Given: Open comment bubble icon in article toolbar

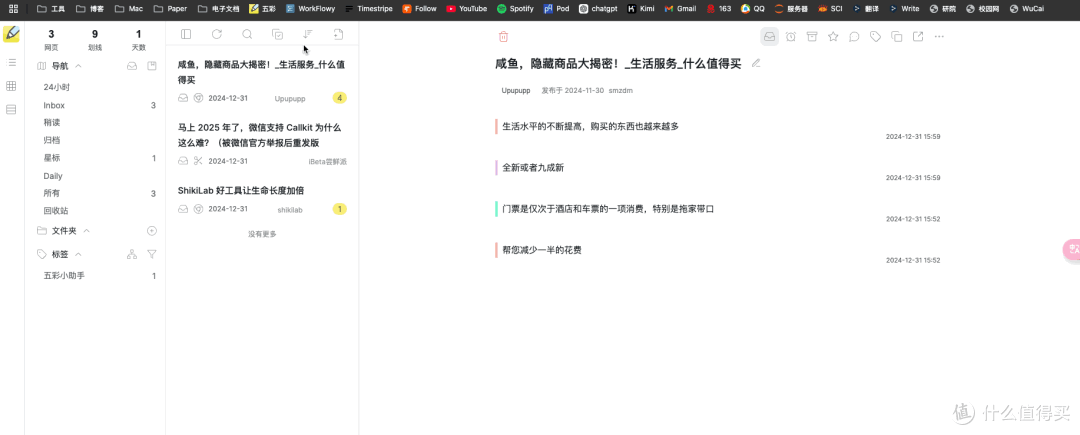Looking at the screenshot, I should tap(854, 36).
